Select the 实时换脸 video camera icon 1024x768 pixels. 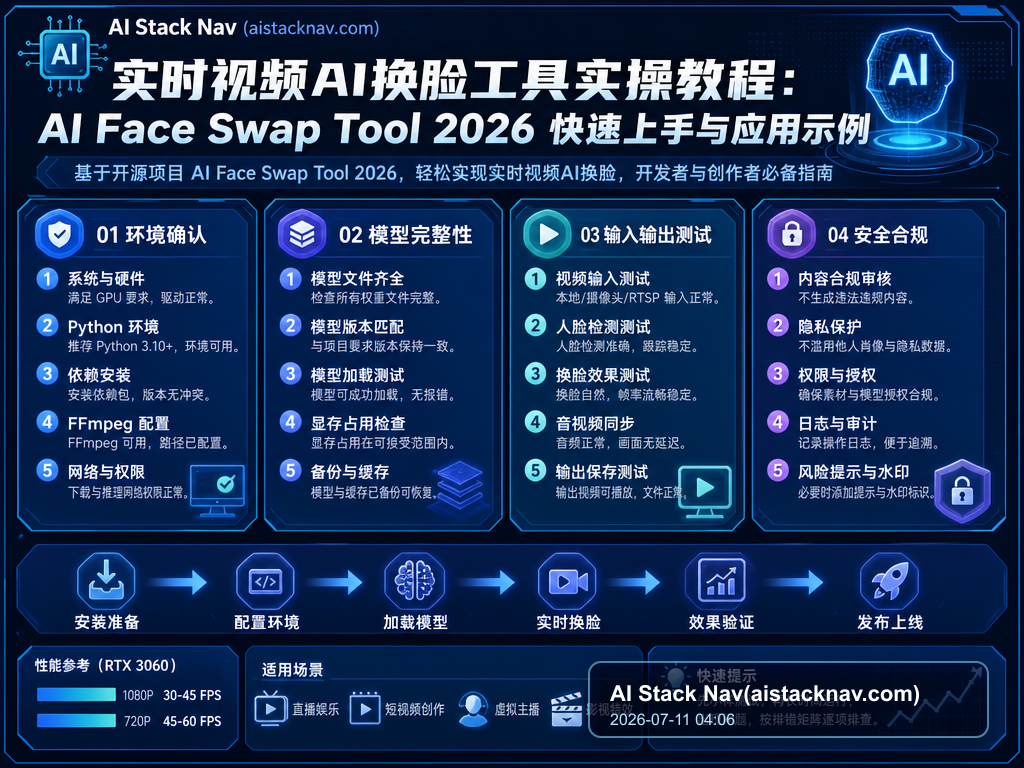pos(568,581)
